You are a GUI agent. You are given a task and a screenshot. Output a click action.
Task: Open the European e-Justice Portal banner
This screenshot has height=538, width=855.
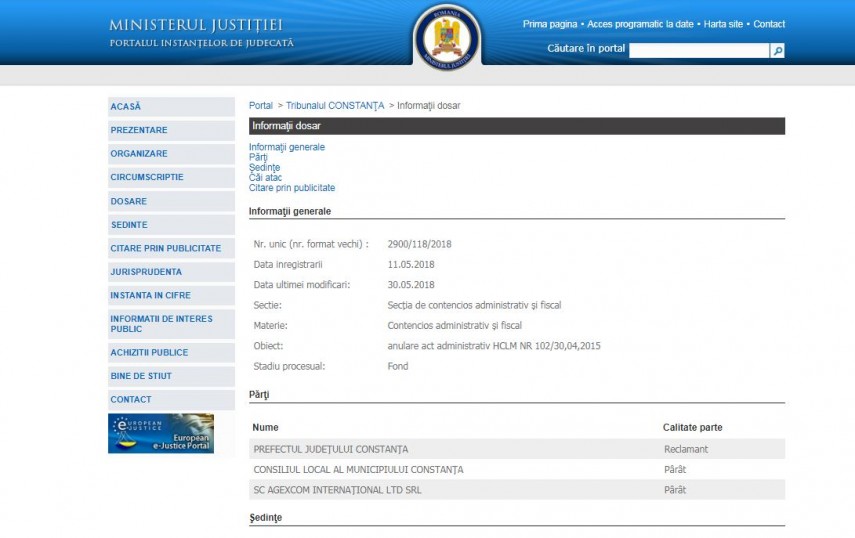161,433
